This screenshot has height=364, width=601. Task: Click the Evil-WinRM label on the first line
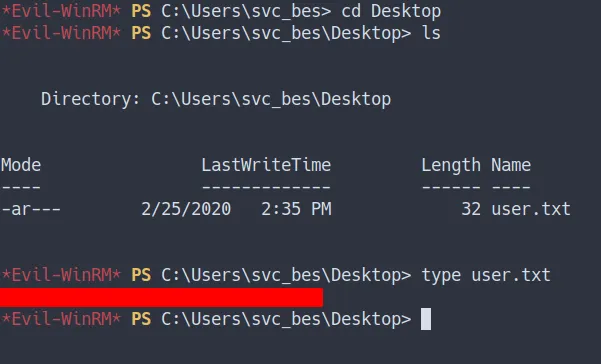pyautogui.click(x=61, y=11)
